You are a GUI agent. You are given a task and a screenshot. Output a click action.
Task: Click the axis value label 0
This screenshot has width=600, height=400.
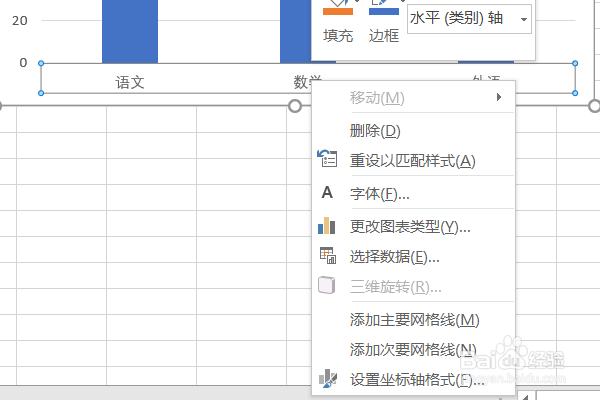click(23, 62)
